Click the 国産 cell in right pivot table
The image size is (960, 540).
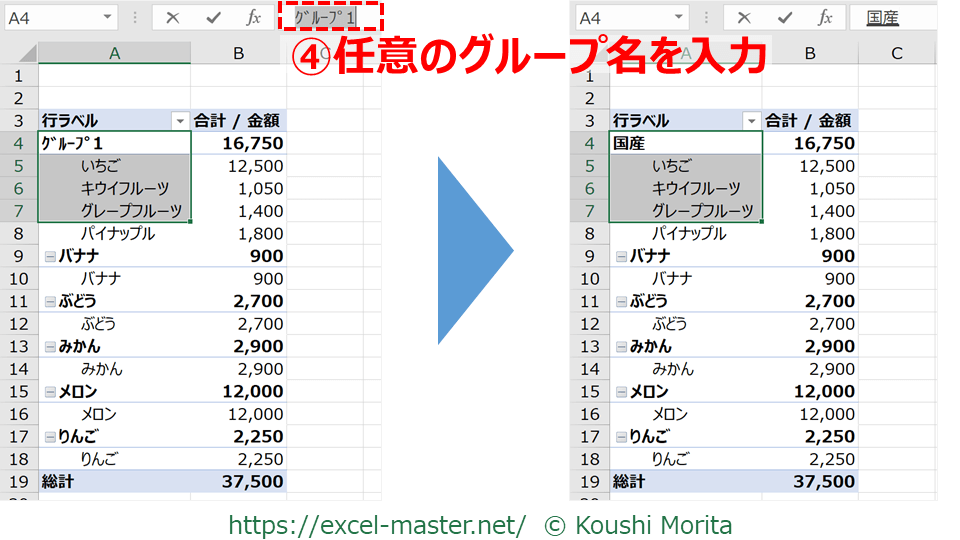click(x=685, y=143)
